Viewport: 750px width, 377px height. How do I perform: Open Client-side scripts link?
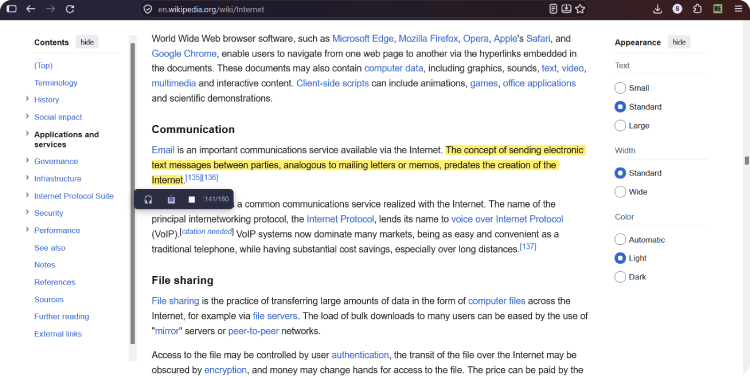332,83
